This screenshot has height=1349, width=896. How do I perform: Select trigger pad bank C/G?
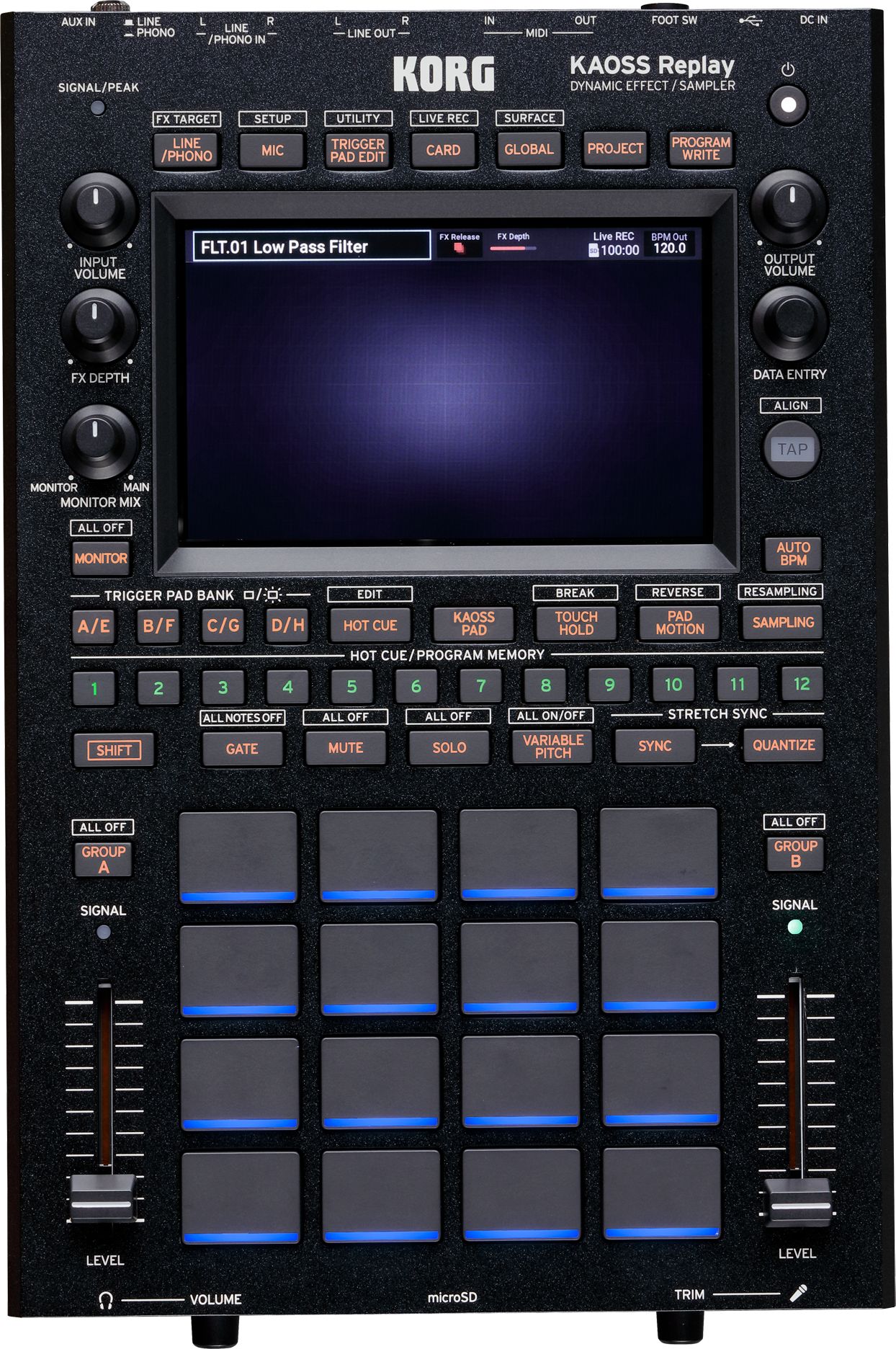click(223, 625)
